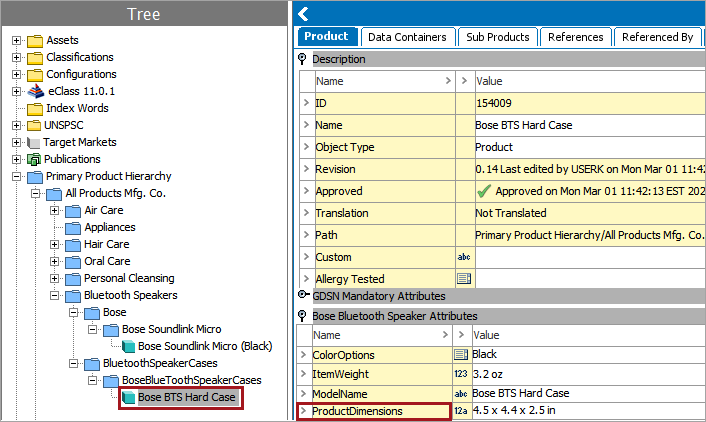Click the Publications green icon
706x422 pixels.
click(x=34, y=159)
